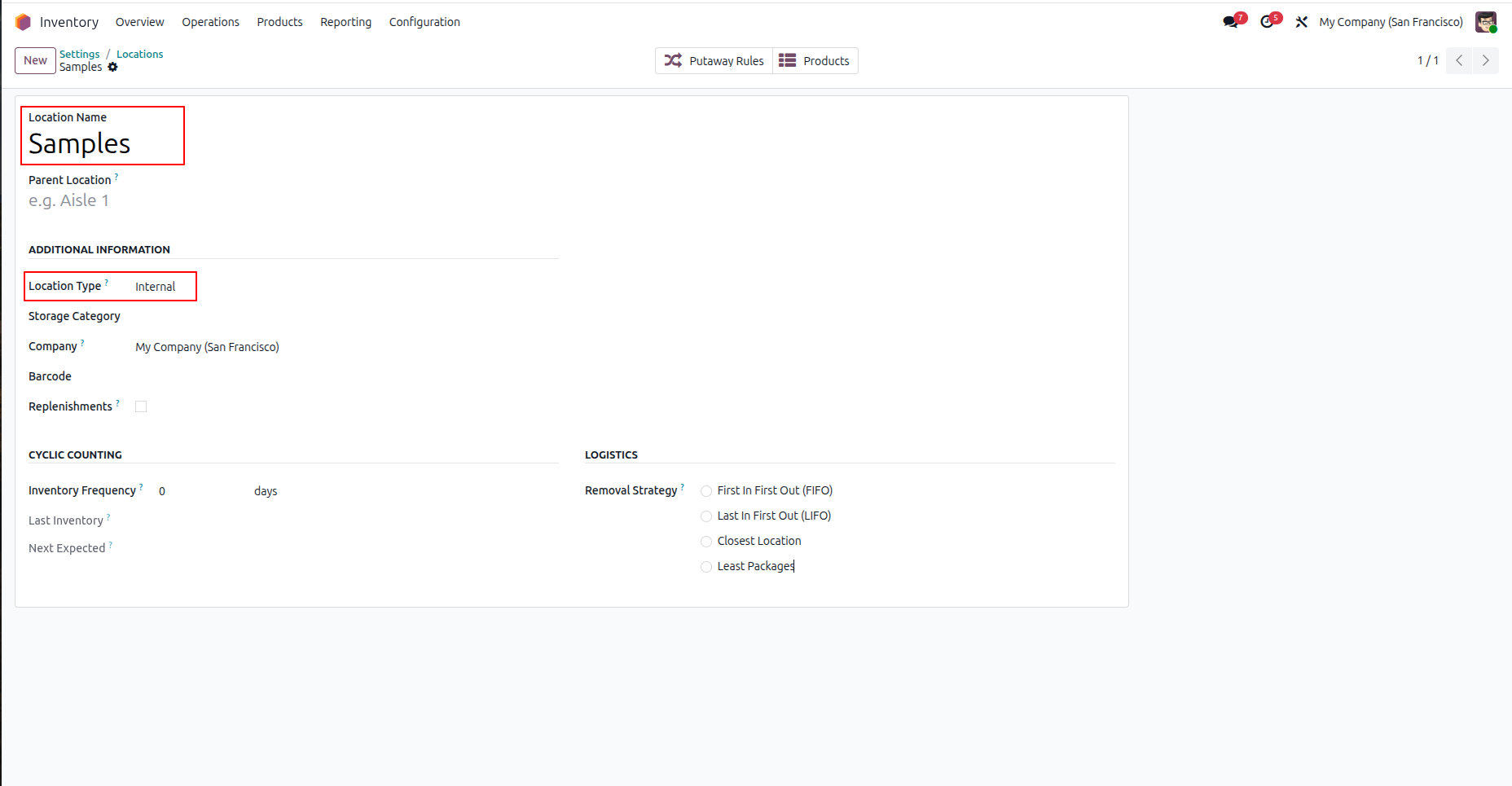Open the Operations menu
Viewport: 1512px width, 786px height.
click(210, 22)
